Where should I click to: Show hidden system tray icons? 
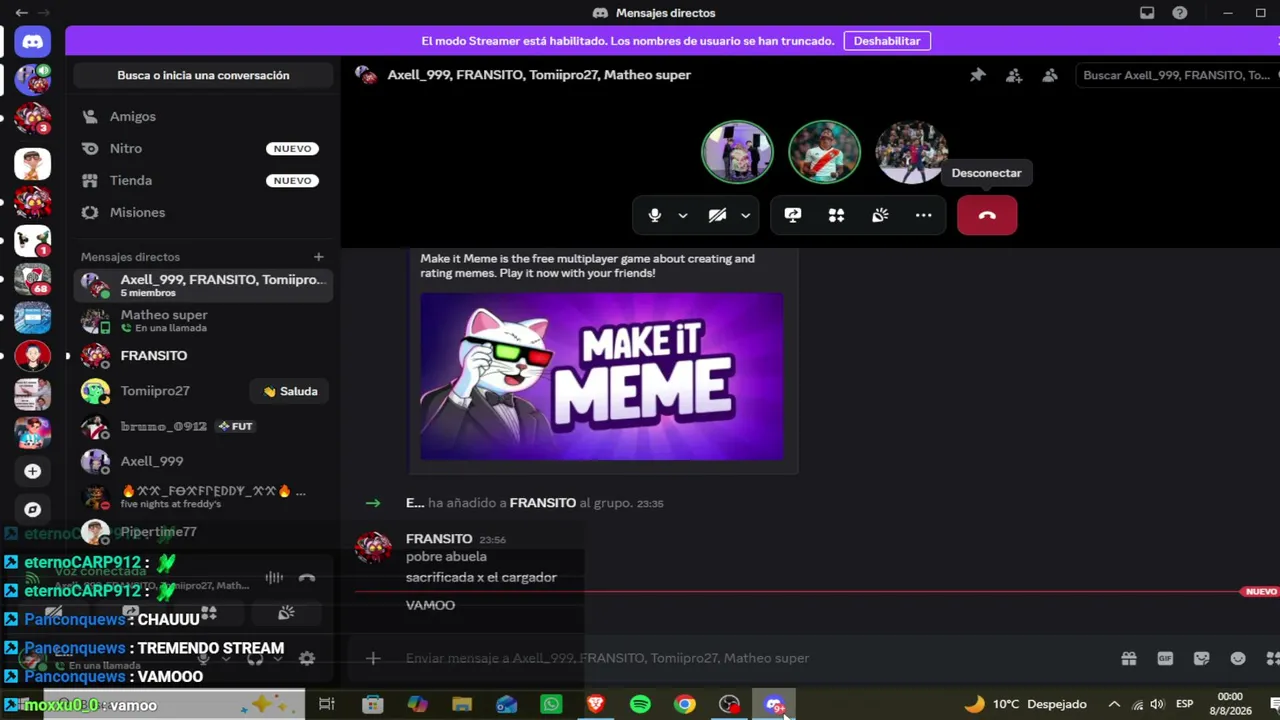(x=1114, y=704)
